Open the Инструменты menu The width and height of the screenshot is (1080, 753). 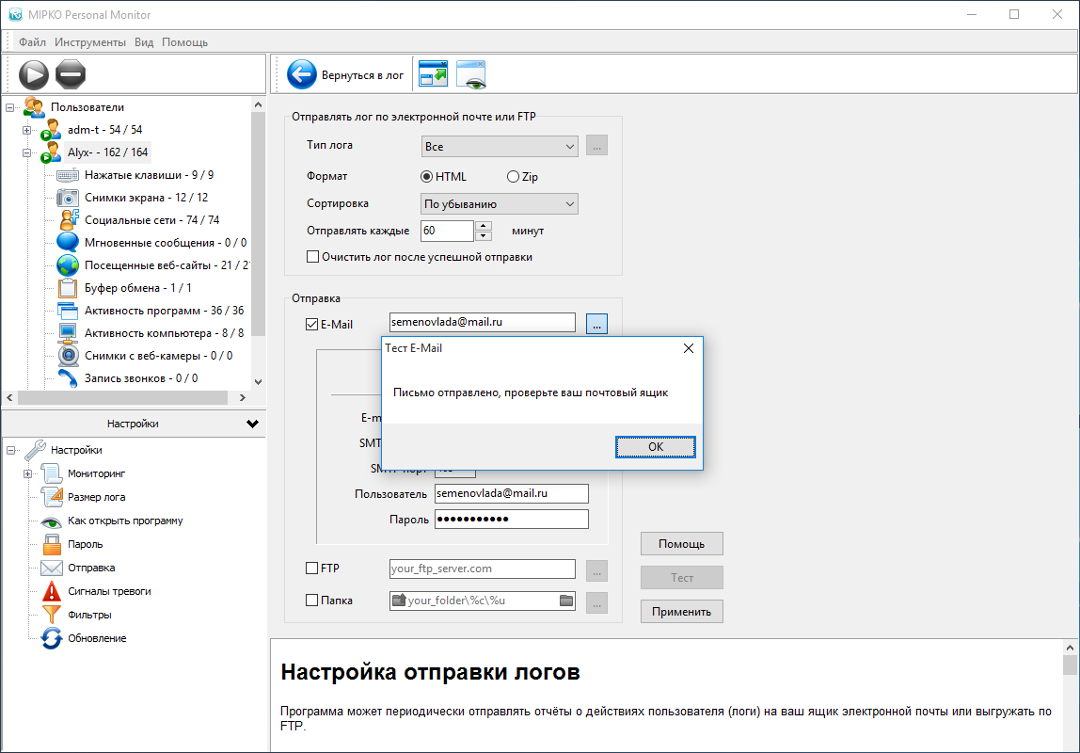point(90,42)
